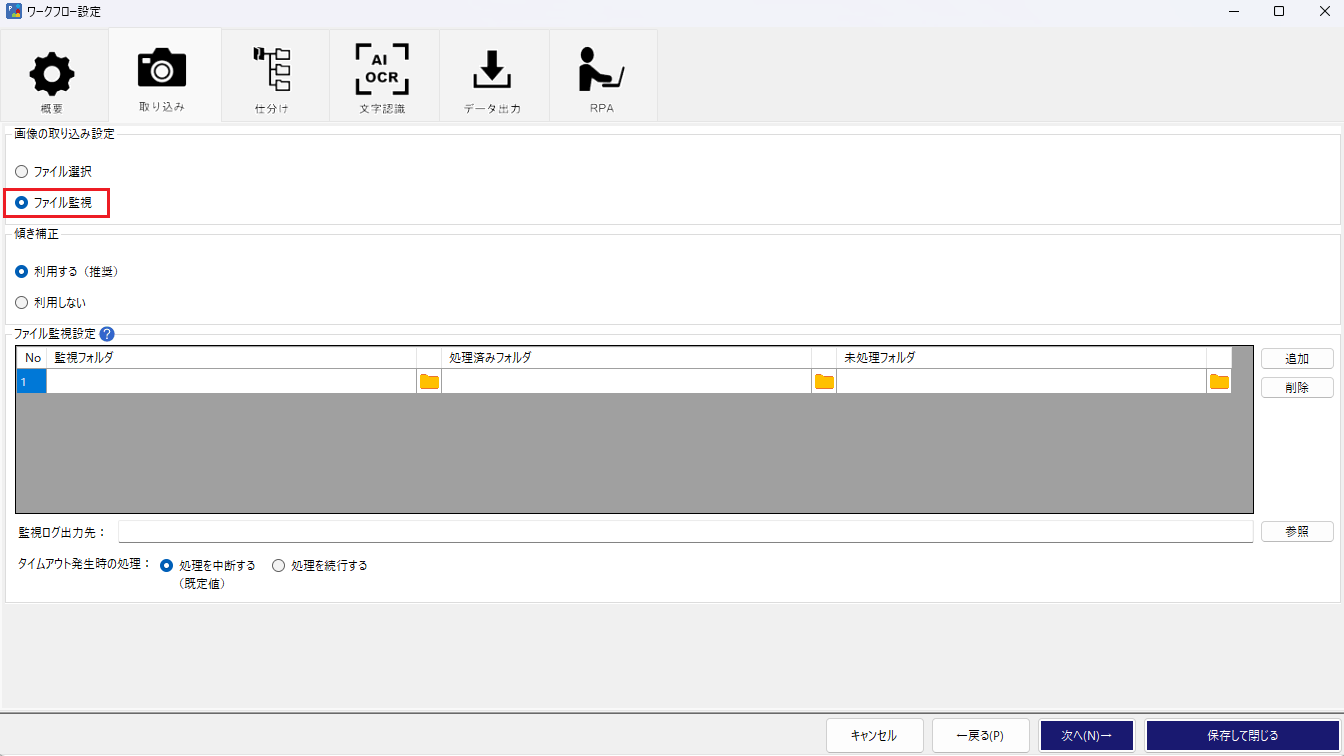The image size is (1344, 756).
Task: Click the 処理済みフォルダ cell in row 1
Action: click(626, 381)
